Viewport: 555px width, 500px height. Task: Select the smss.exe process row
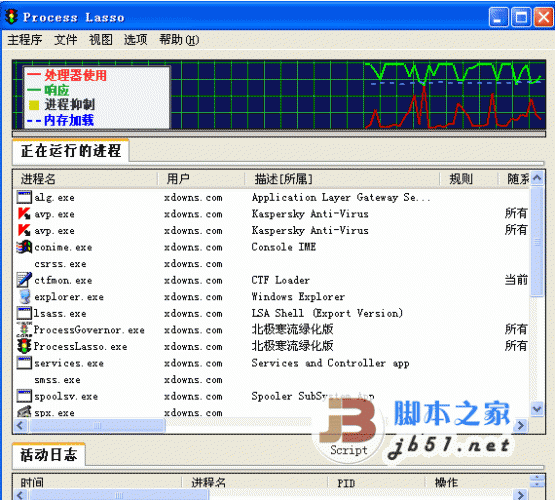click(271, 380)
